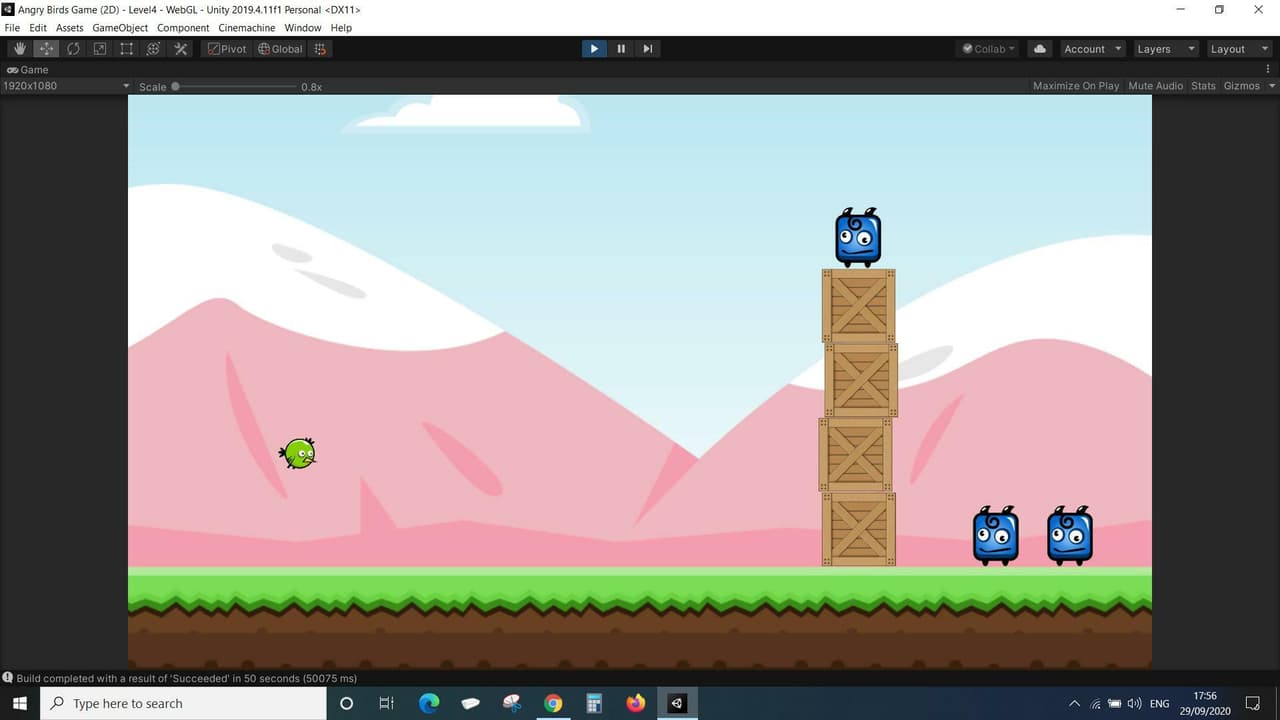Open the Help menu
Screen dimensions: 1280x720
pos(341,28)
